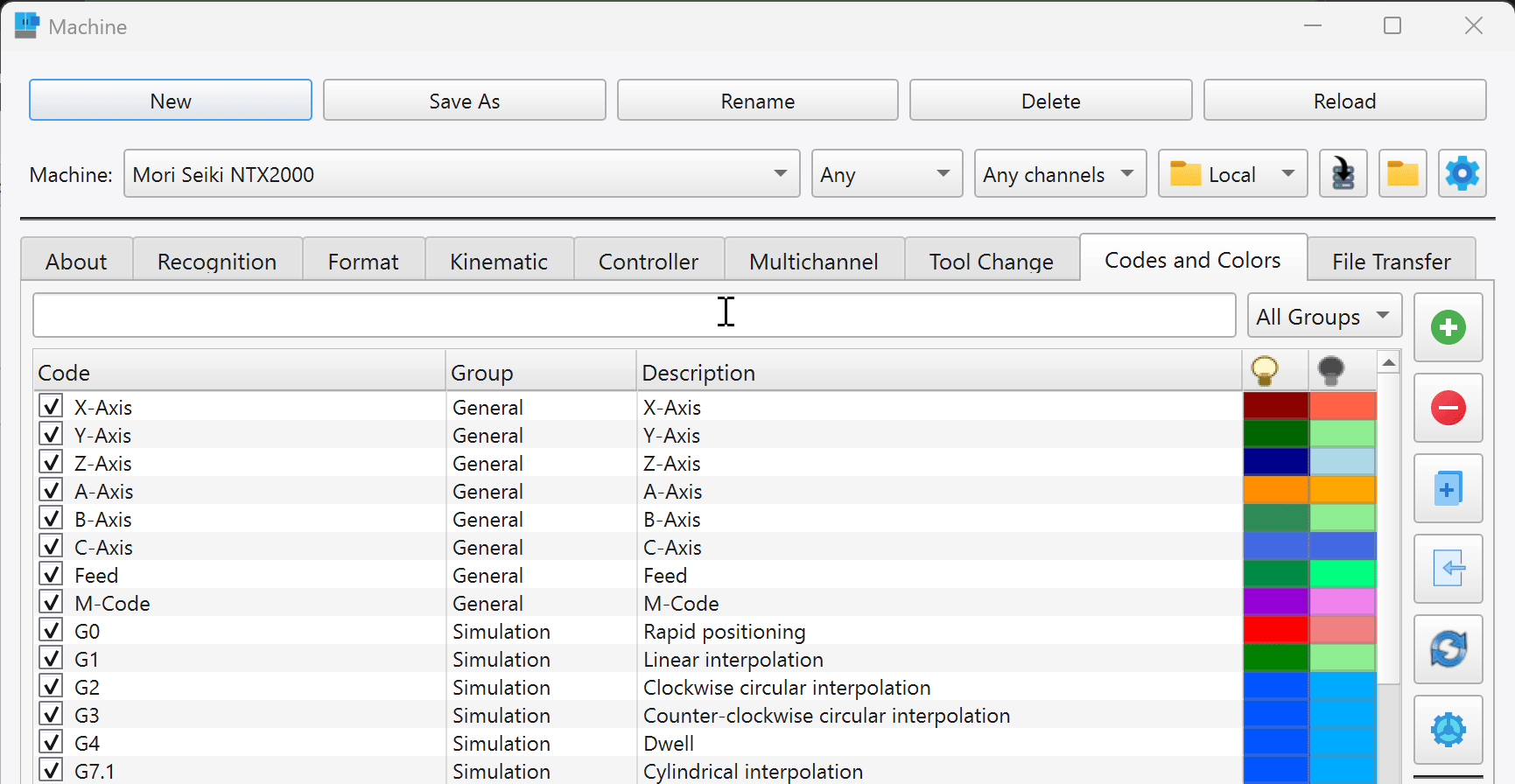Click the red G0 color swatch
Screen dimensions: 1515x784
1275,630
